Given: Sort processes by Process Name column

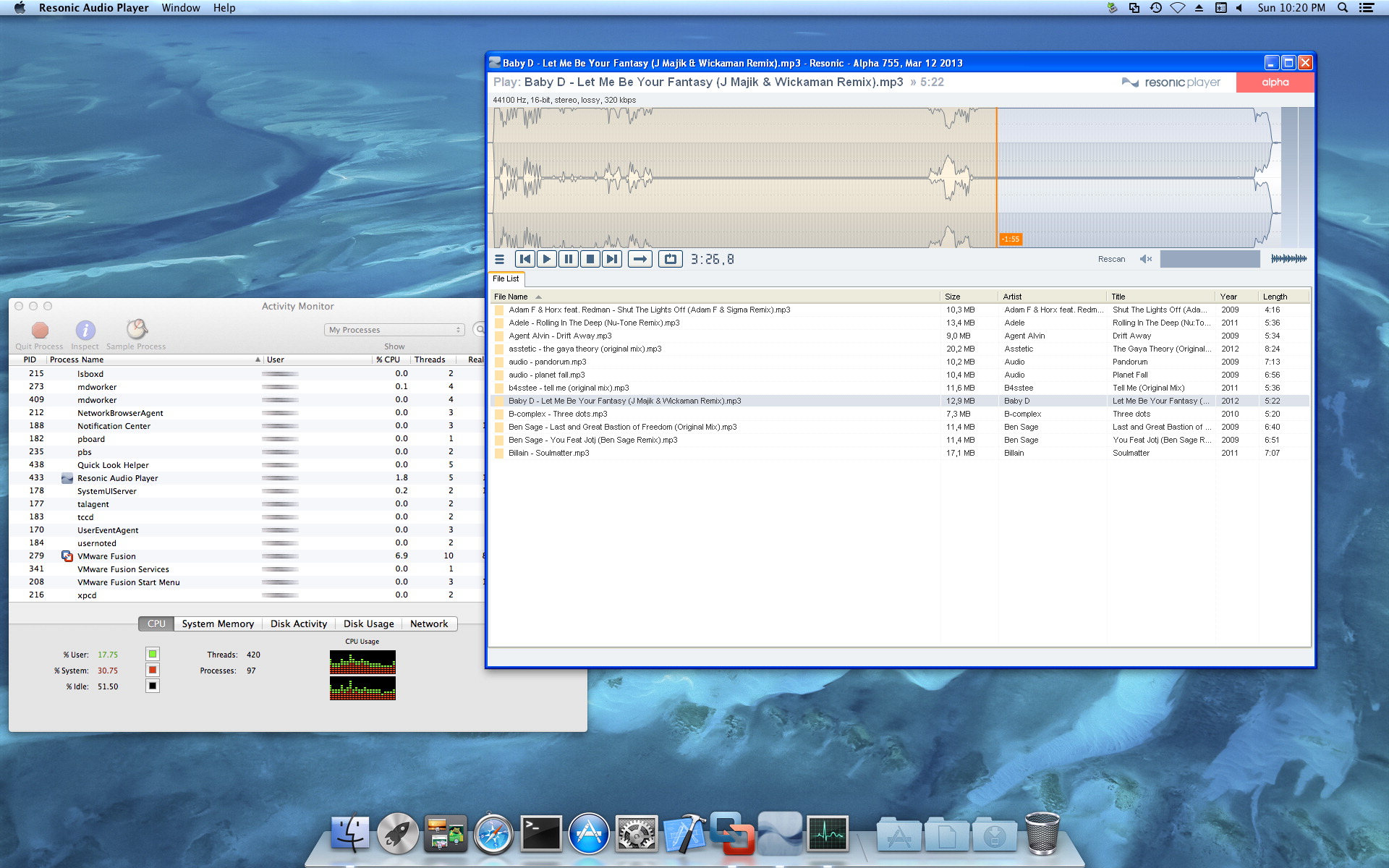Looking at the screenshot, I should pyautogui.click(x=77, y=359).
